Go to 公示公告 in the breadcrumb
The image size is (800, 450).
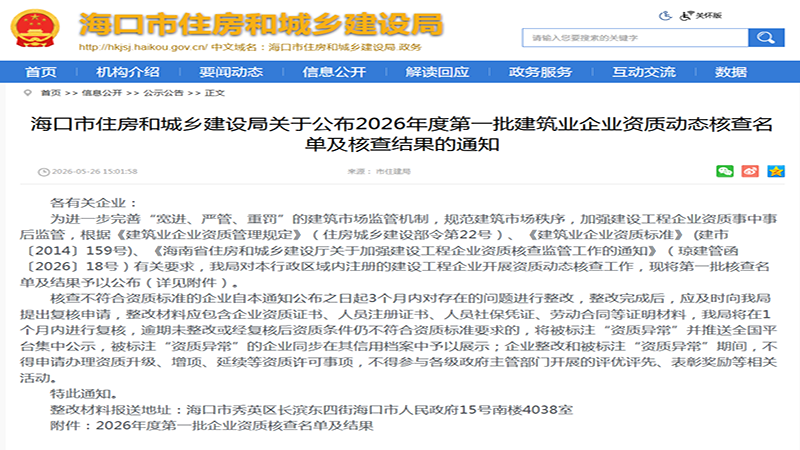163,93
